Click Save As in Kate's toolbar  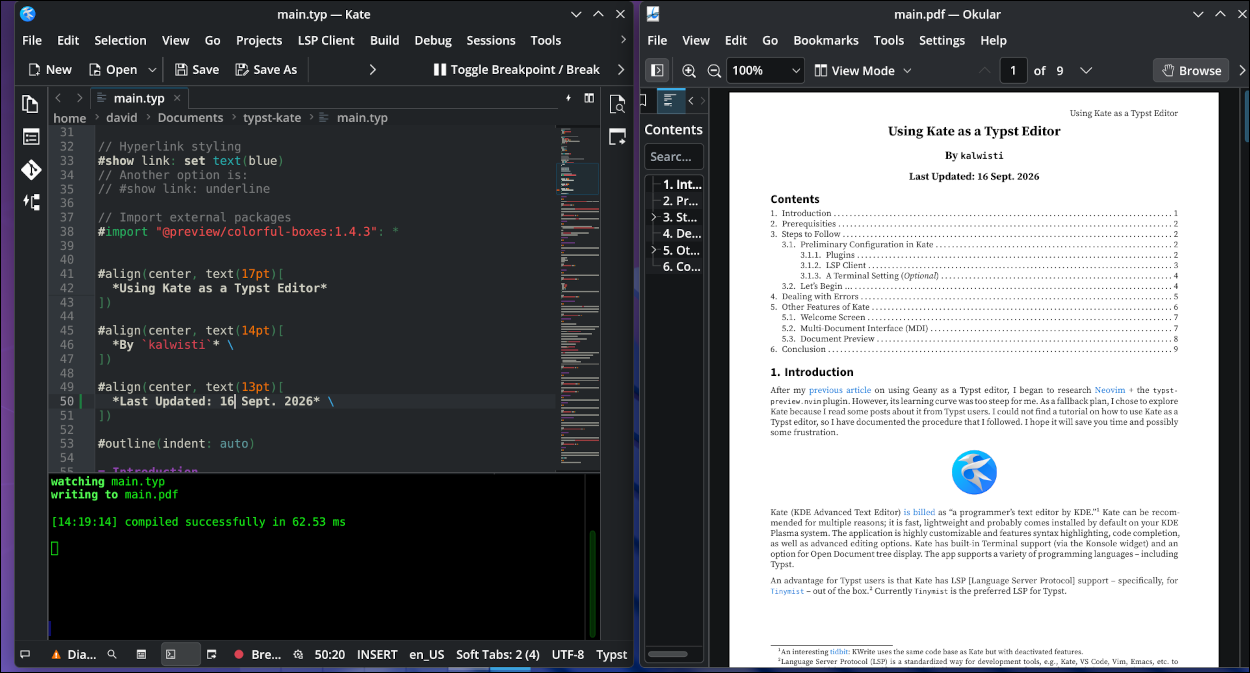click(266, 70)
